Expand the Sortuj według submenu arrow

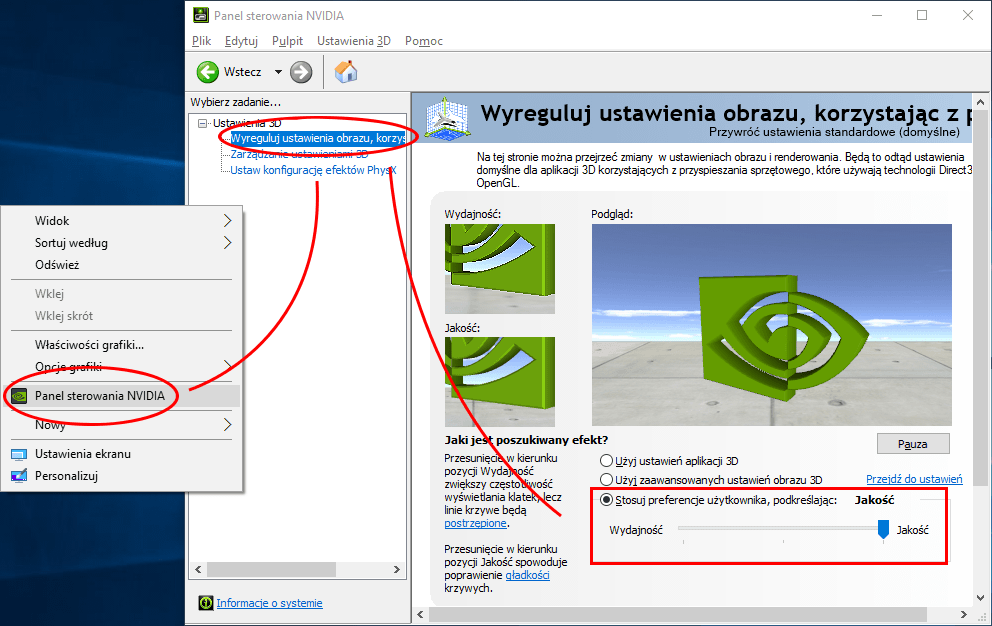pyautogui.click(x=228, y=242)
